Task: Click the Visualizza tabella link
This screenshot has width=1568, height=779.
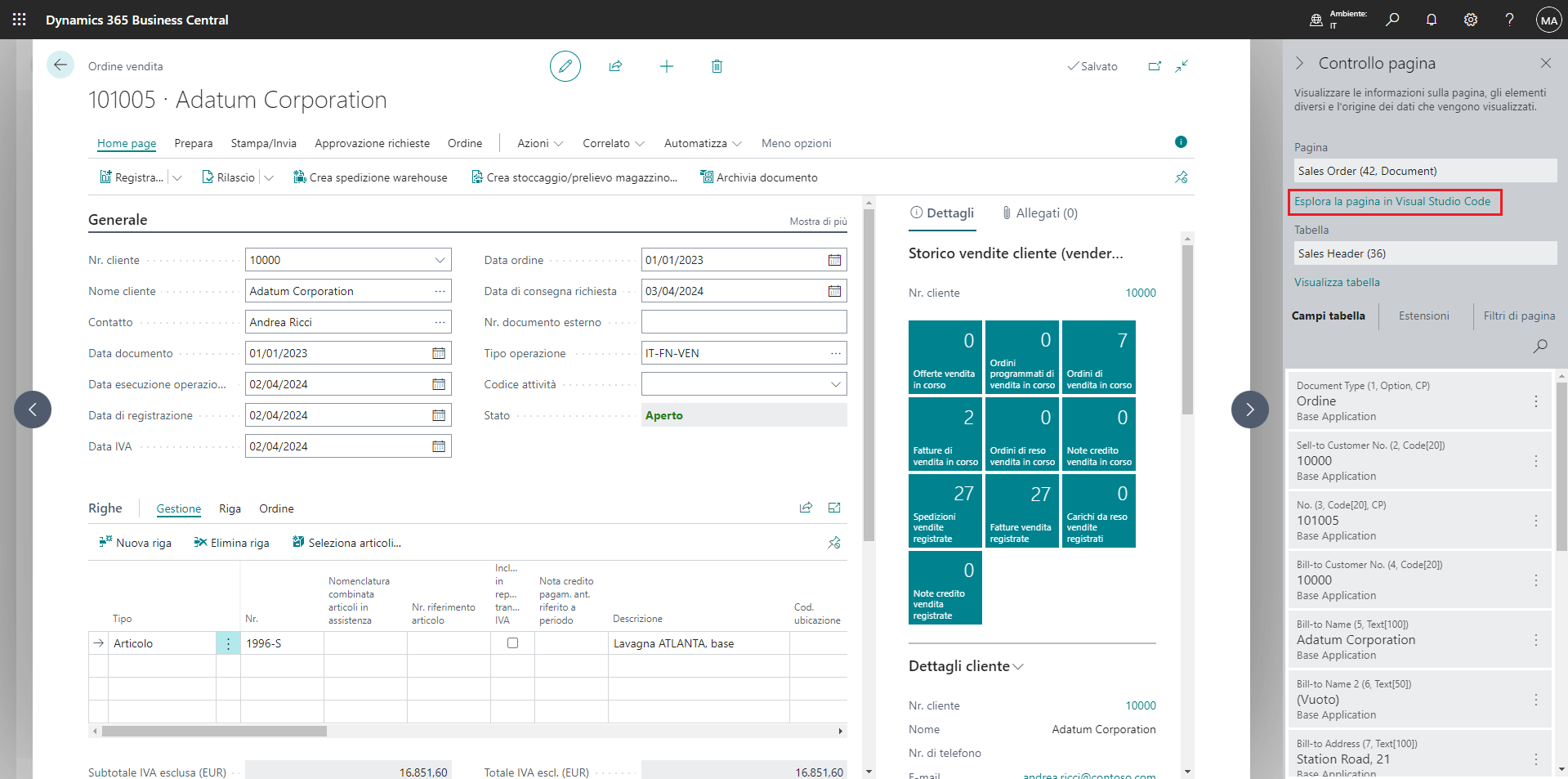Action: coord(1337,282)
